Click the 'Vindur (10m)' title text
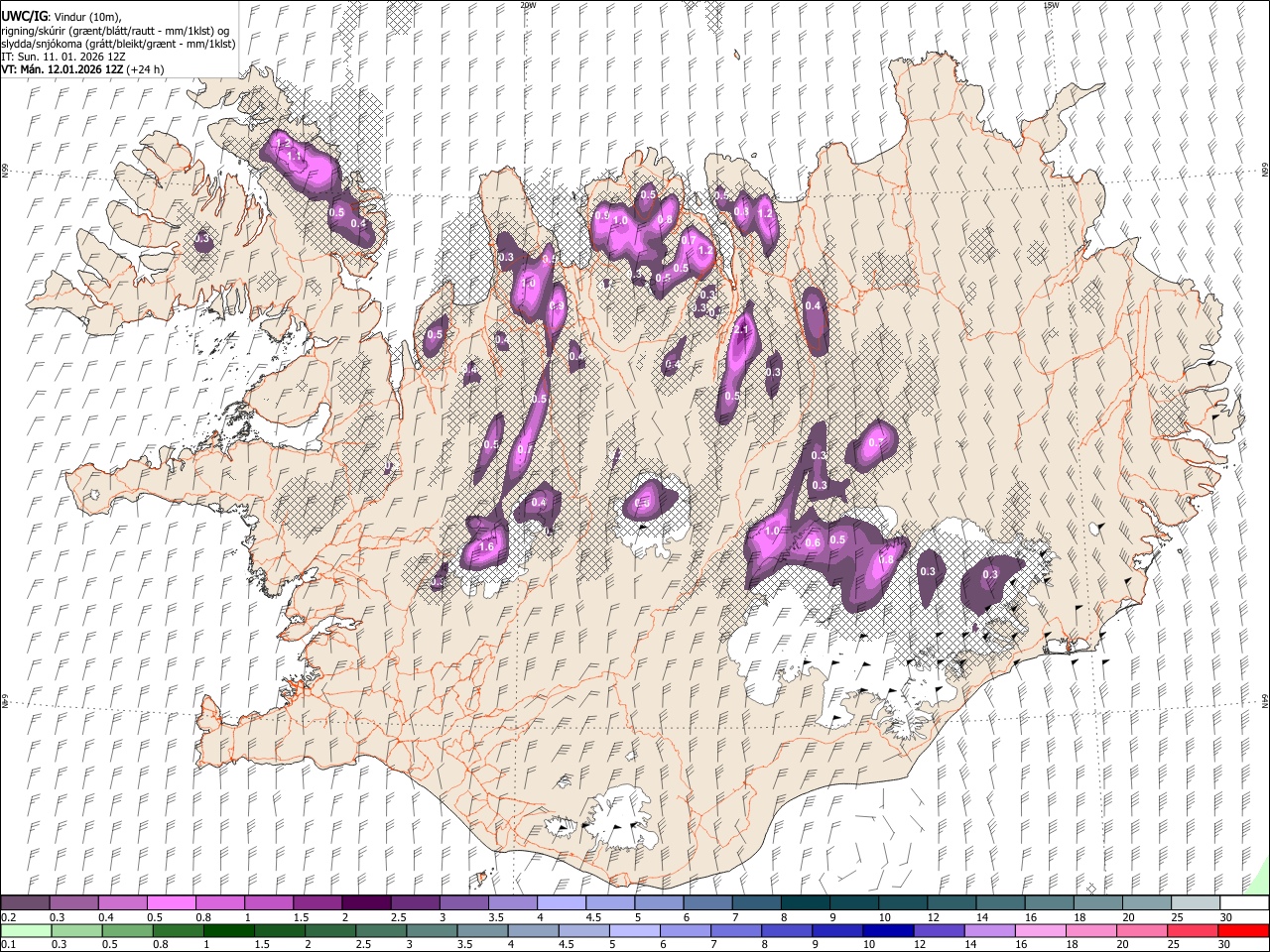The image size is (1270, 952). 87,17
